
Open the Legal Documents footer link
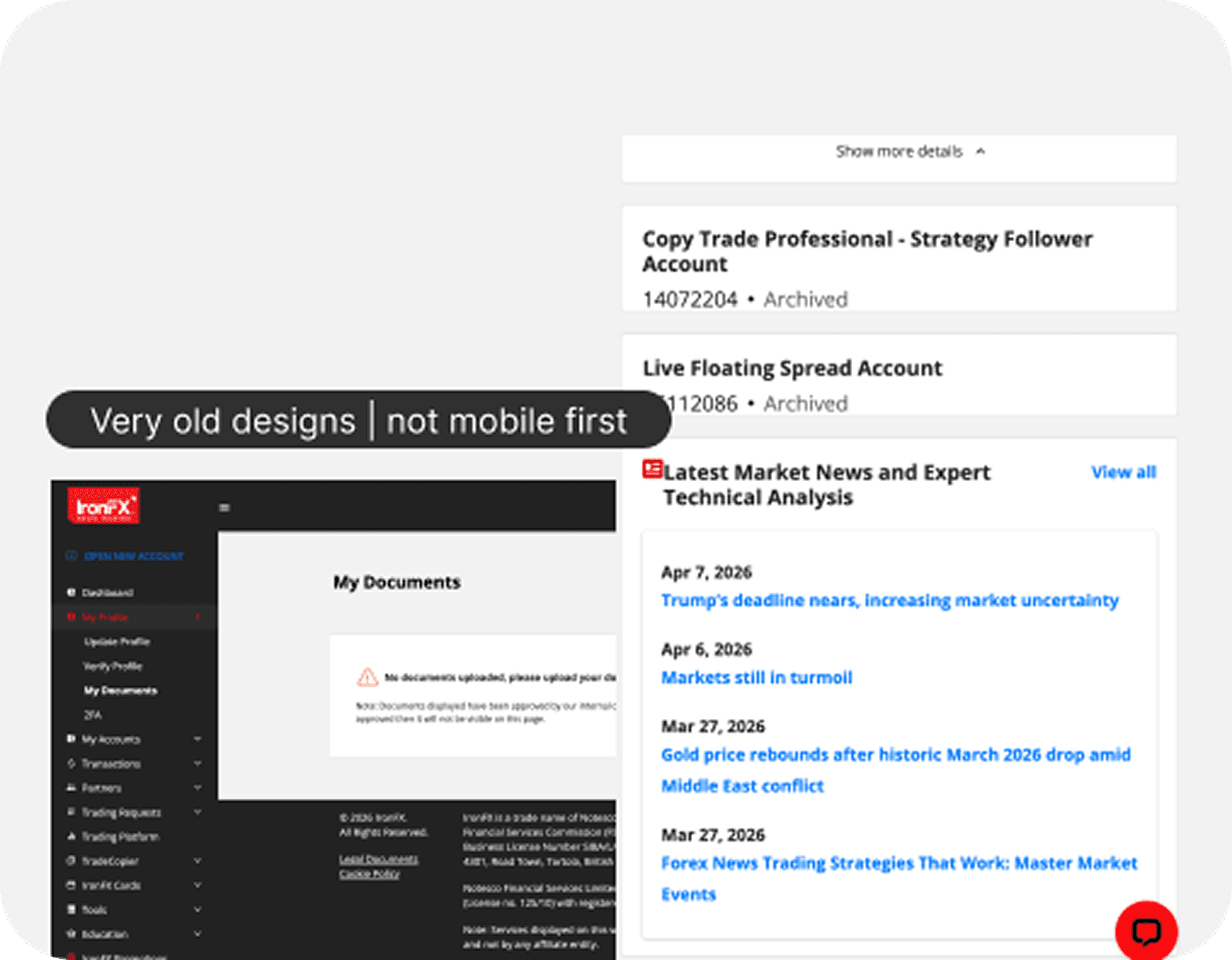[378, 859]
